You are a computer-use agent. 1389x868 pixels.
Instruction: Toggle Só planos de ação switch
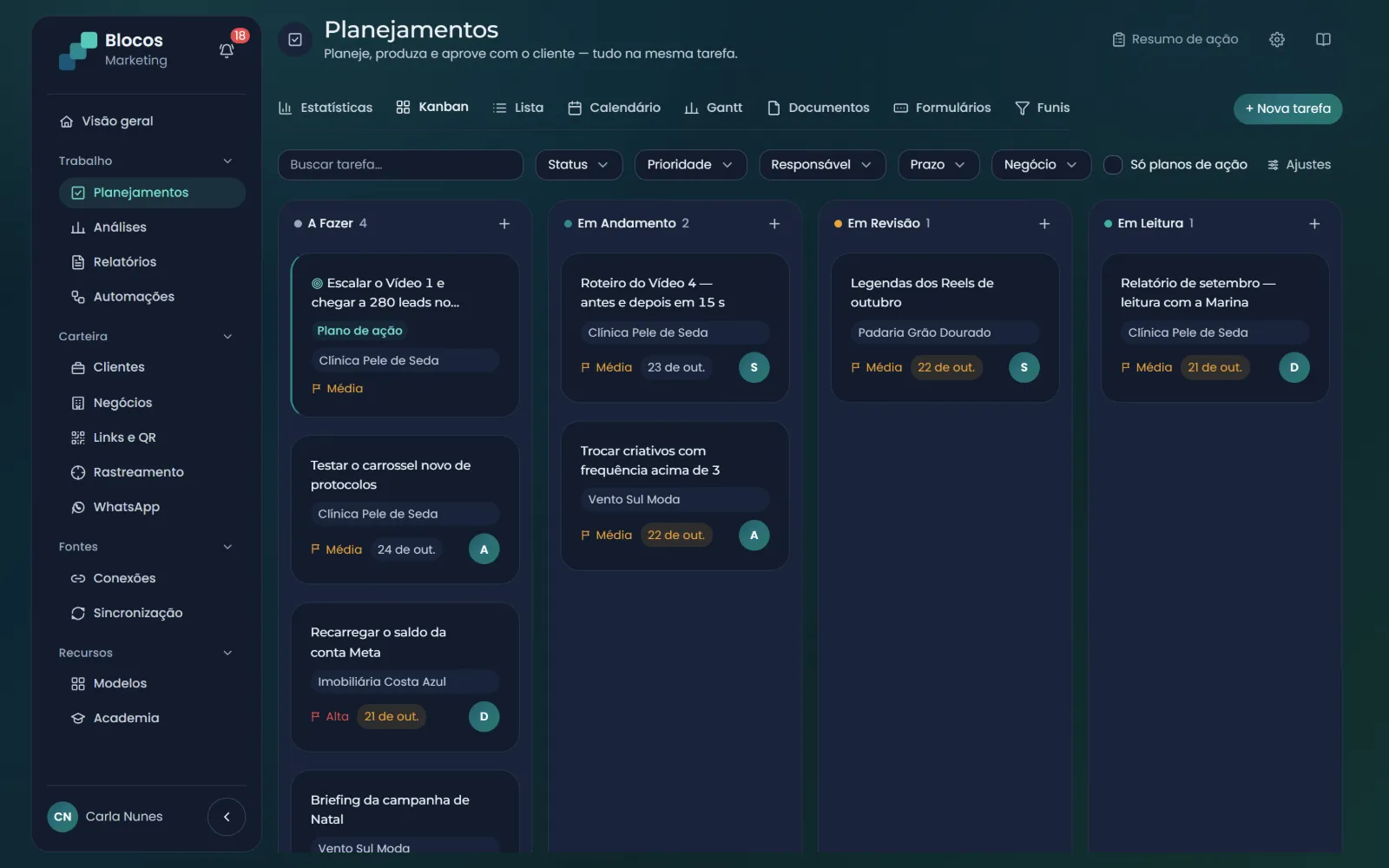tap(1112, 165)
